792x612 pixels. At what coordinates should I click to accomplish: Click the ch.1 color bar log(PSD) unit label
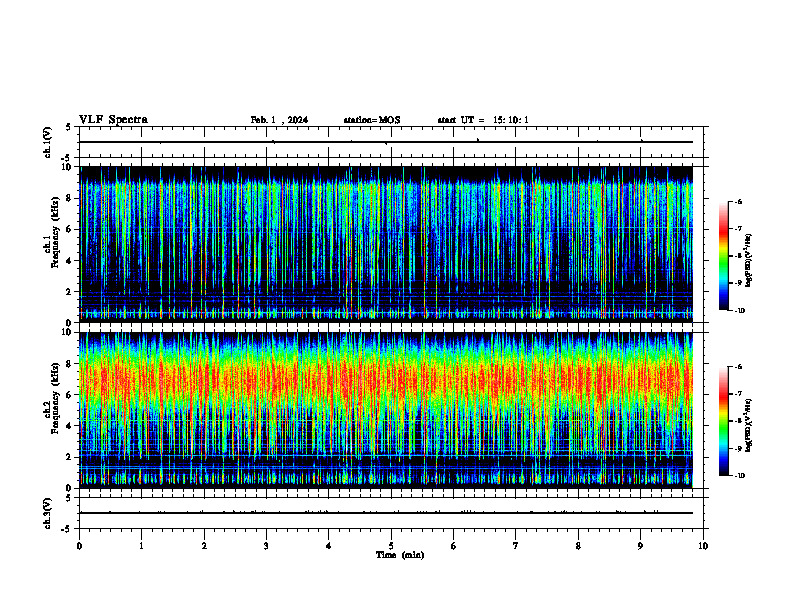pos(749,261)
